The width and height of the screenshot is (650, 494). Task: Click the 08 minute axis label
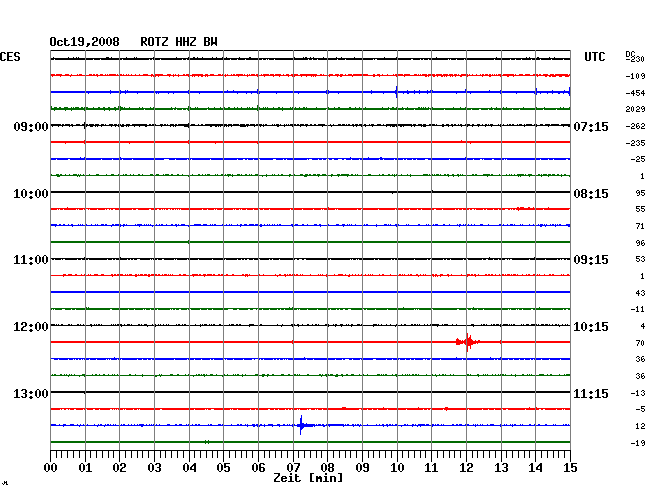(x=327, y=468)
